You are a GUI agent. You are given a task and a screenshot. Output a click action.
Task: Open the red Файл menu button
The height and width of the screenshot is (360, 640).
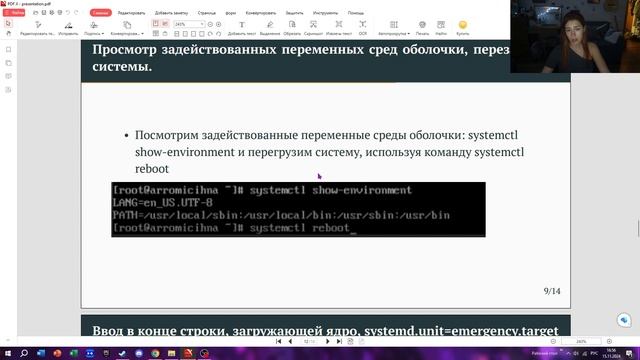point(14,13)
